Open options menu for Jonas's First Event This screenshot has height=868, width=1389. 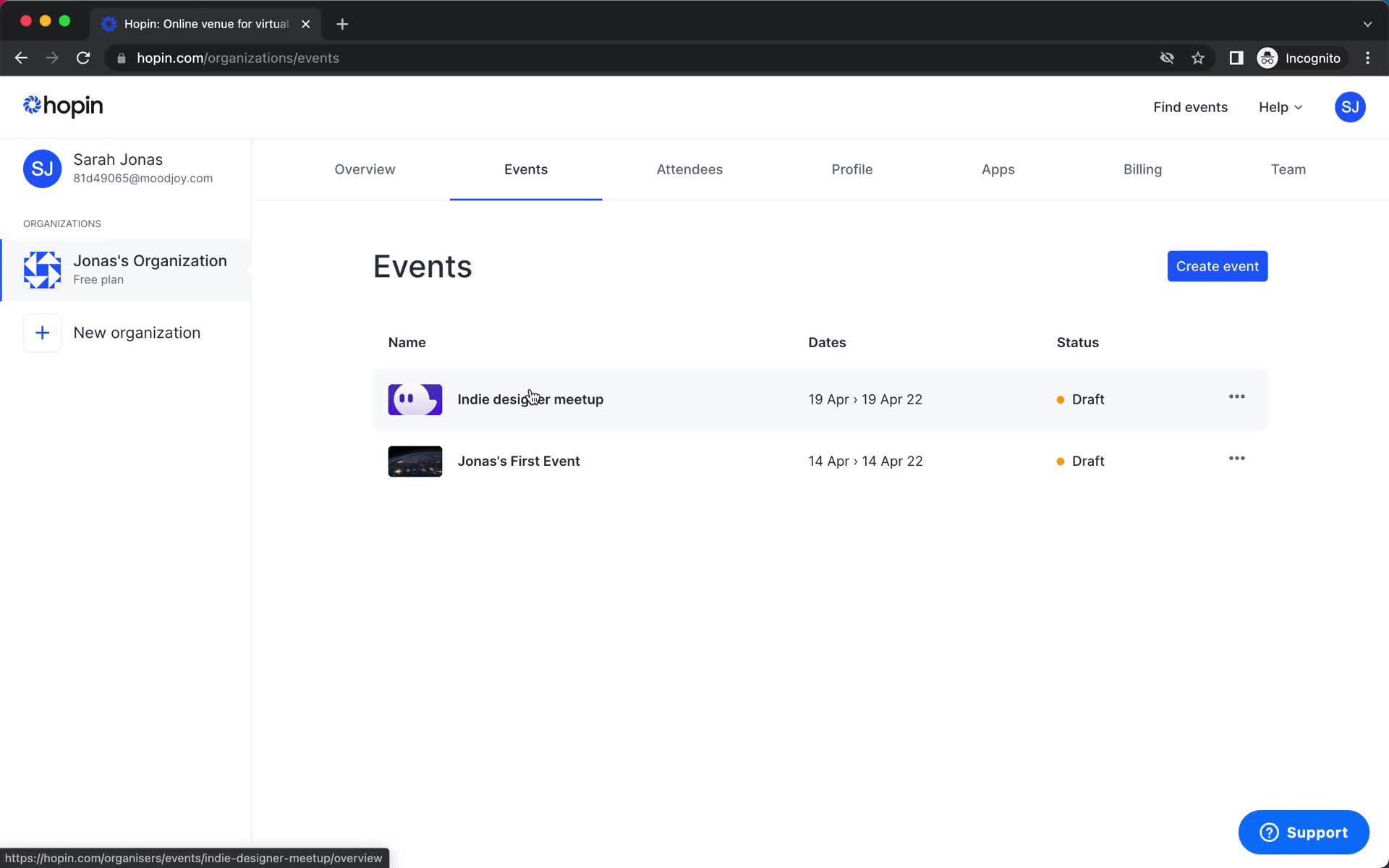coord(1236,459)
